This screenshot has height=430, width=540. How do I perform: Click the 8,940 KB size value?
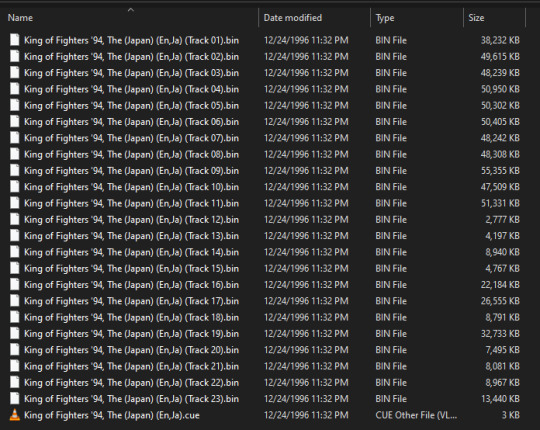502,252
